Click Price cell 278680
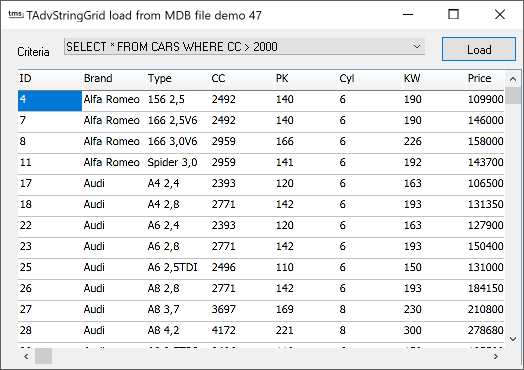Viewport: 524px width, 370px height. [485, 332]
